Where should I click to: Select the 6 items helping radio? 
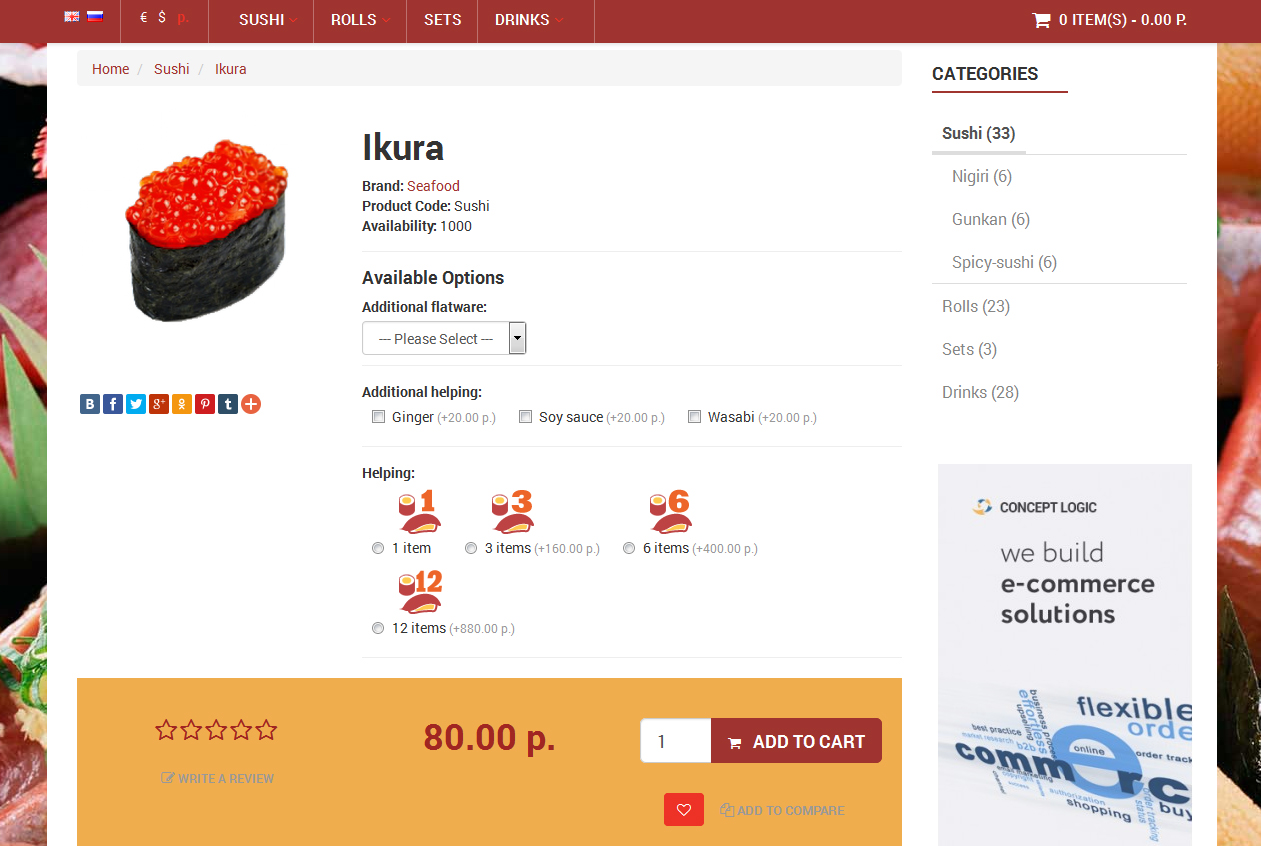point(629,548)
